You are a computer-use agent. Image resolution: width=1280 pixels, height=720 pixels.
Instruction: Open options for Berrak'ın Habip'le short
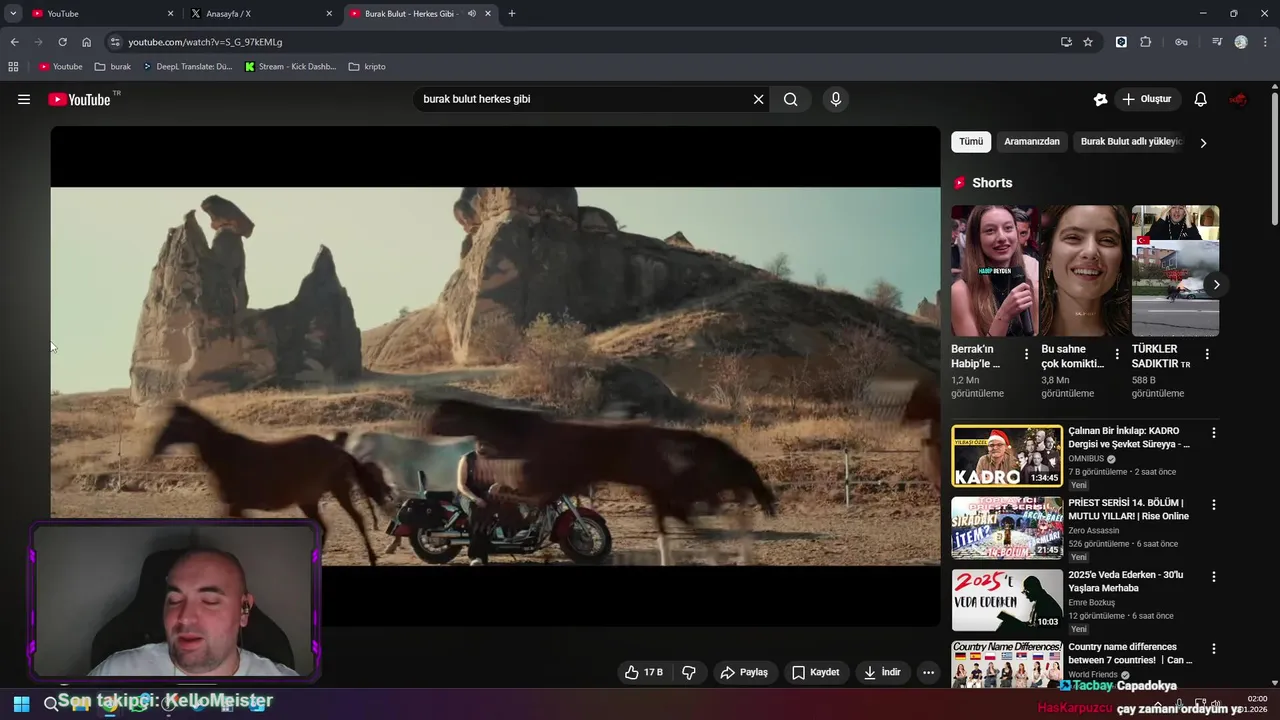[1026, 354]
